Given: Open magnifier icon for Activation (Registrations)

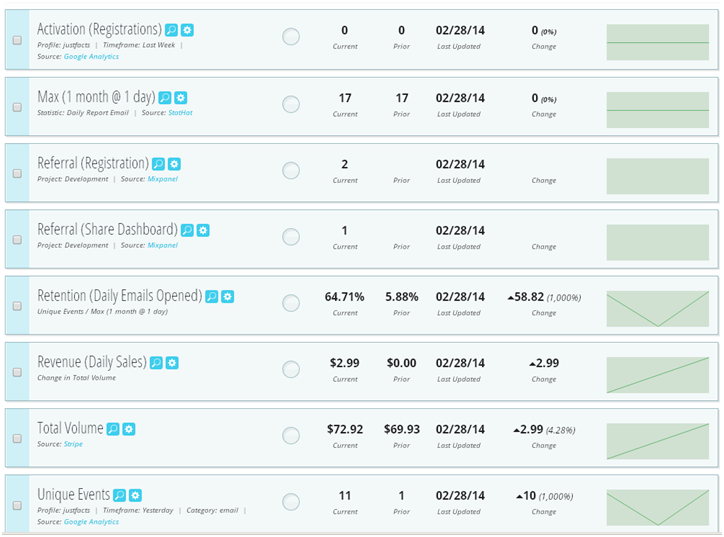Looking at the screenshot, I should [x=171, y=30].
